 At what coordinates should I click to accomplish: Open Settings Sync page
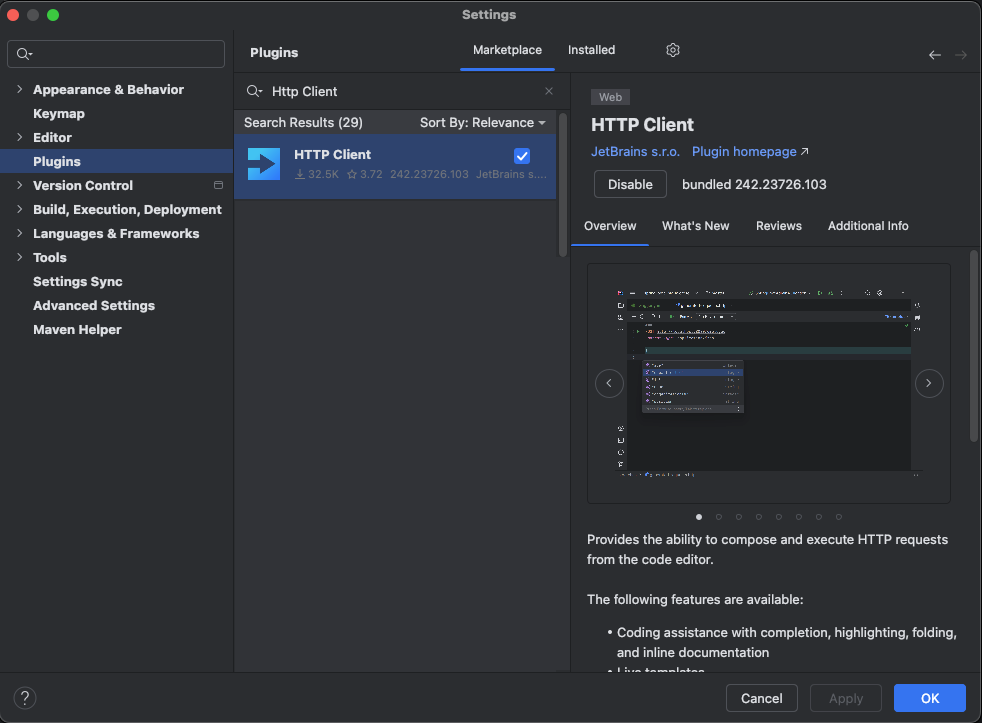[x=78, y=281]
